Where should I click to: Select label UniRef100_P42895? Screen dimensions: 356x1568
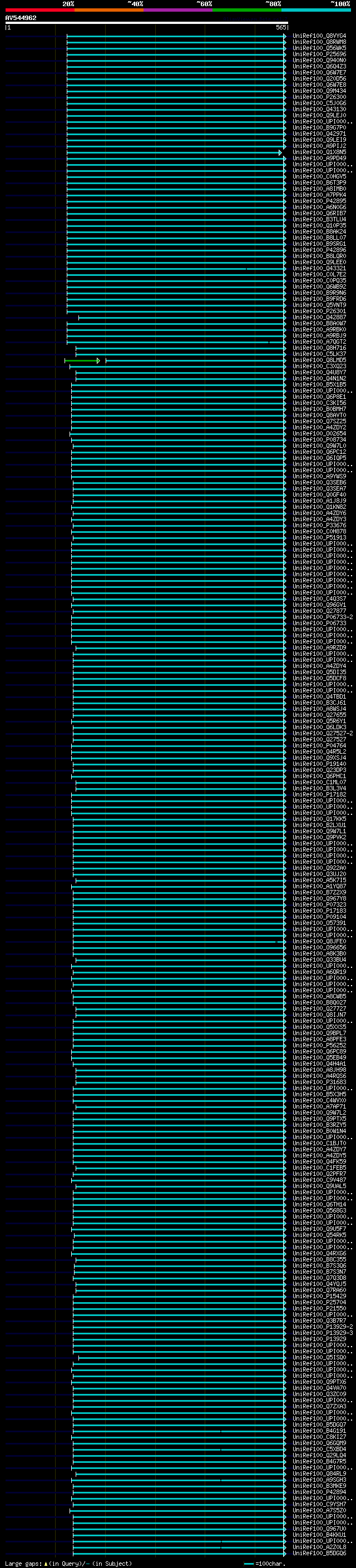[x=319, y=201]
